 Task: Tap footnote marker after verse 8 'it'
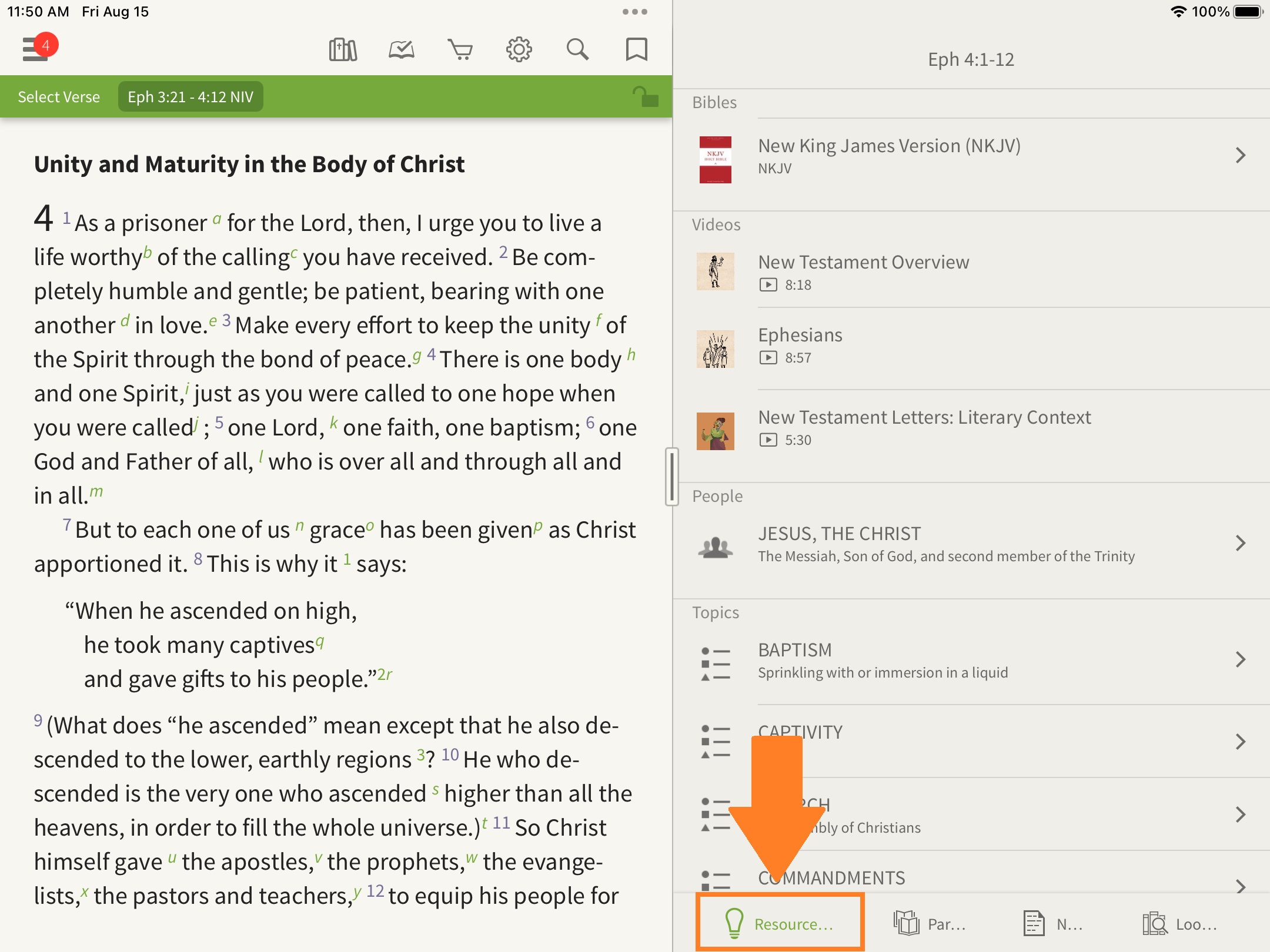pyautogui.click(x=347, y=558)
